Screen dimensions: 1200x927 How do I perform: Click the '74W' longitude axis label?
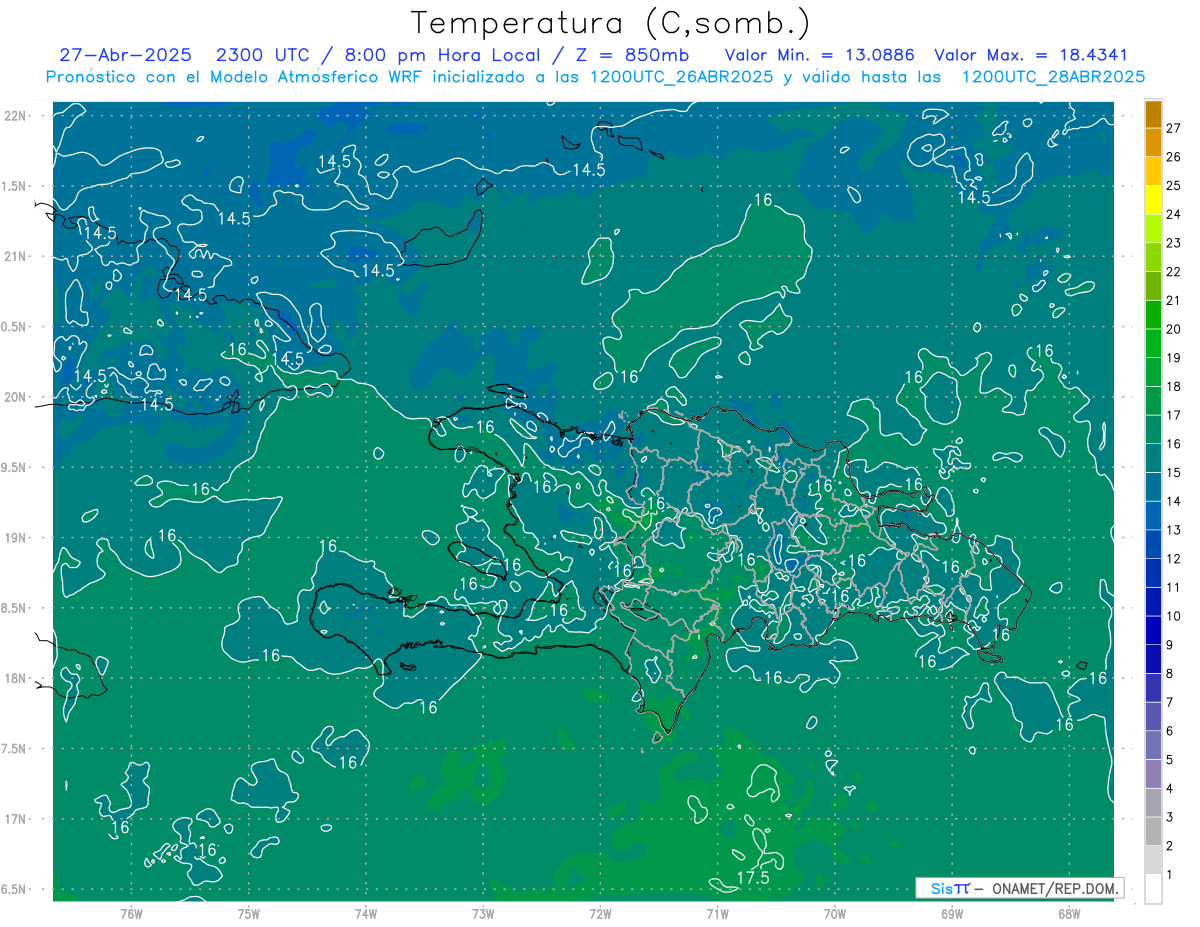point(366,913)
